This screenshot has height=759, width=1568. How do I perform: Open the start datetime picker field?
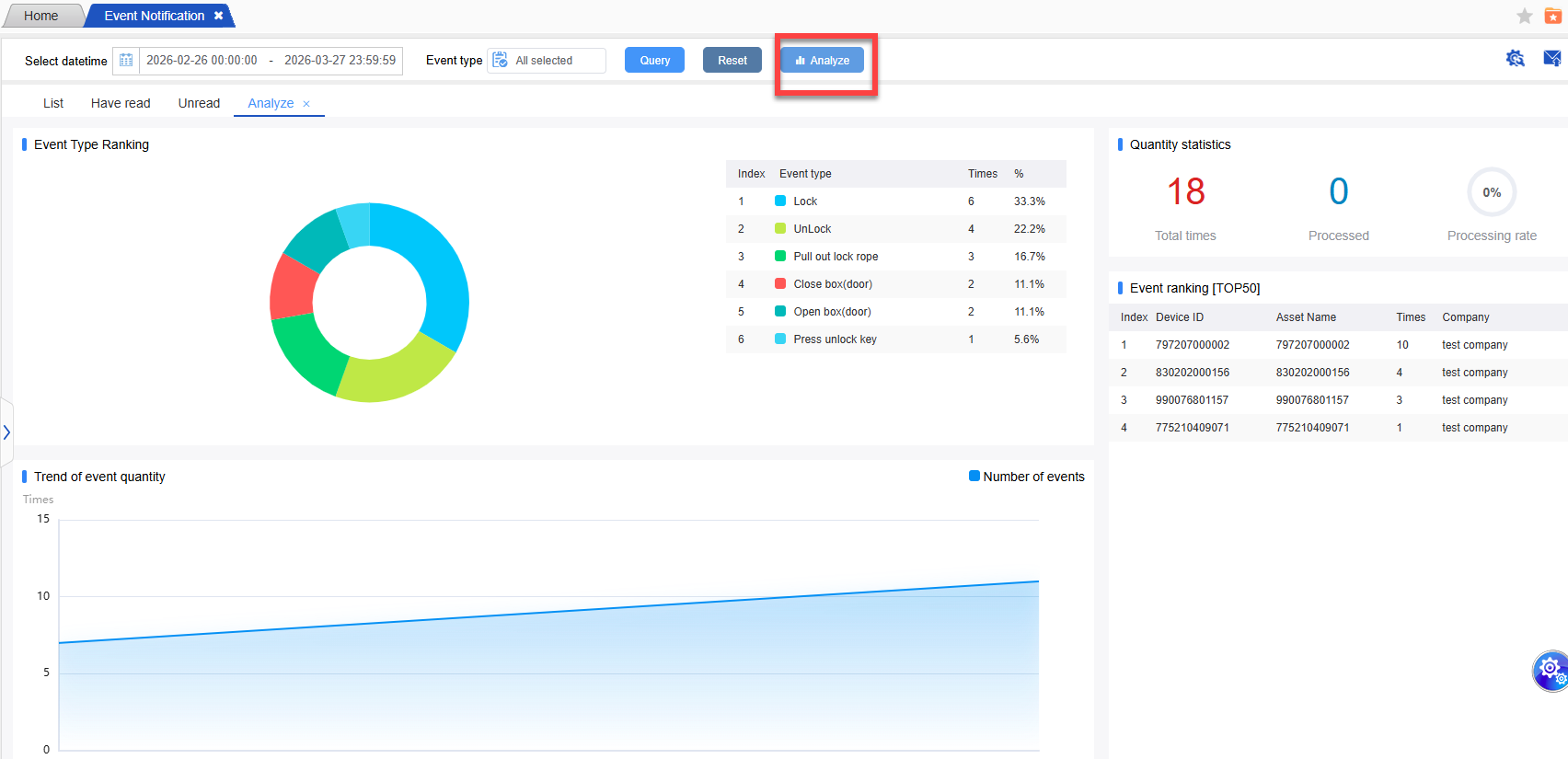(x=202, y=61)
